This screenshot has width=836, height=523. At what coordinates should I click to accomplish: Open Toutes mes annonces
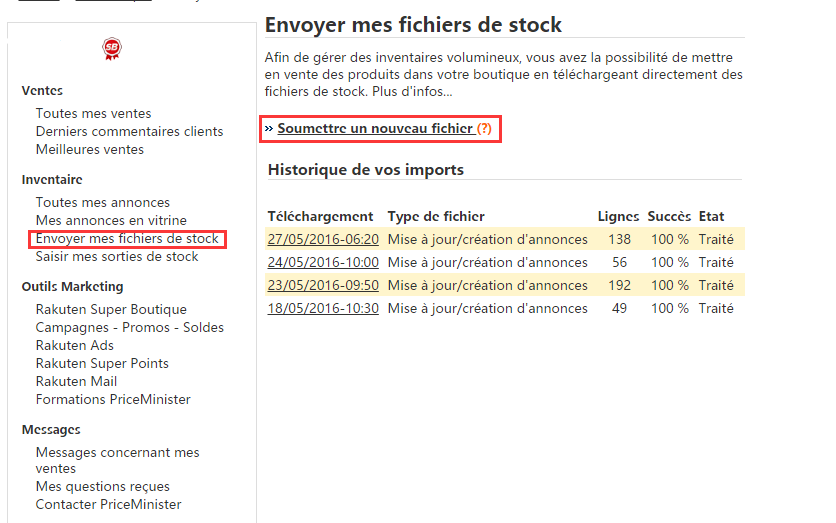102,203
